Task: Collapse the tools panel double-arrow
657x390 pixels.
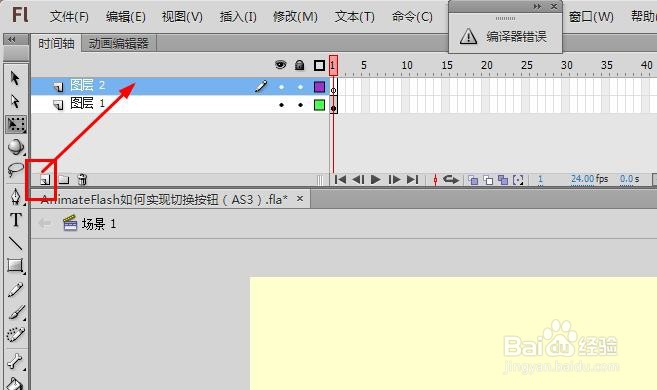Action: click(x=12, y=39)
